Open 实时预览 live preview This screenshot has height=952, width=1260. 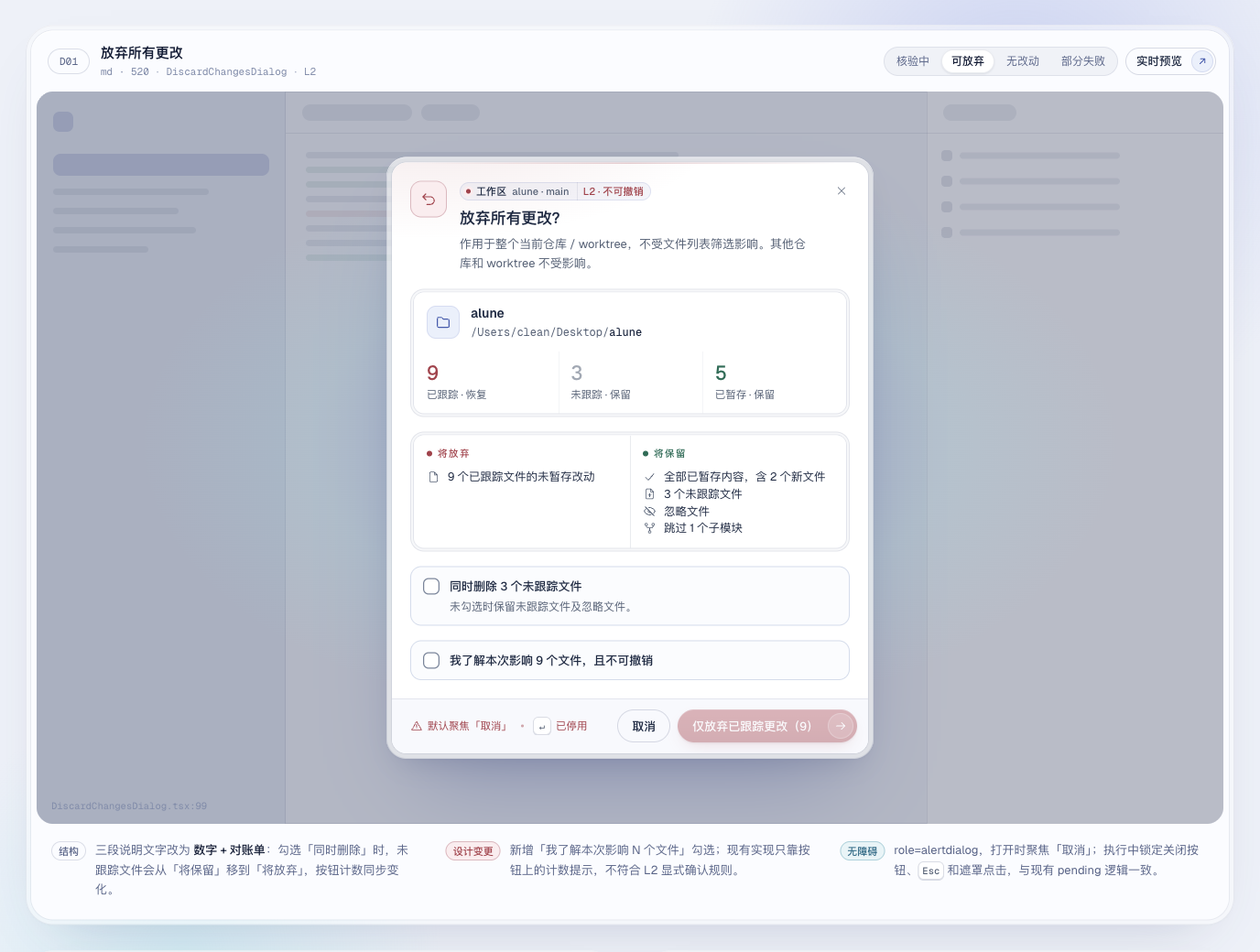1170,61
